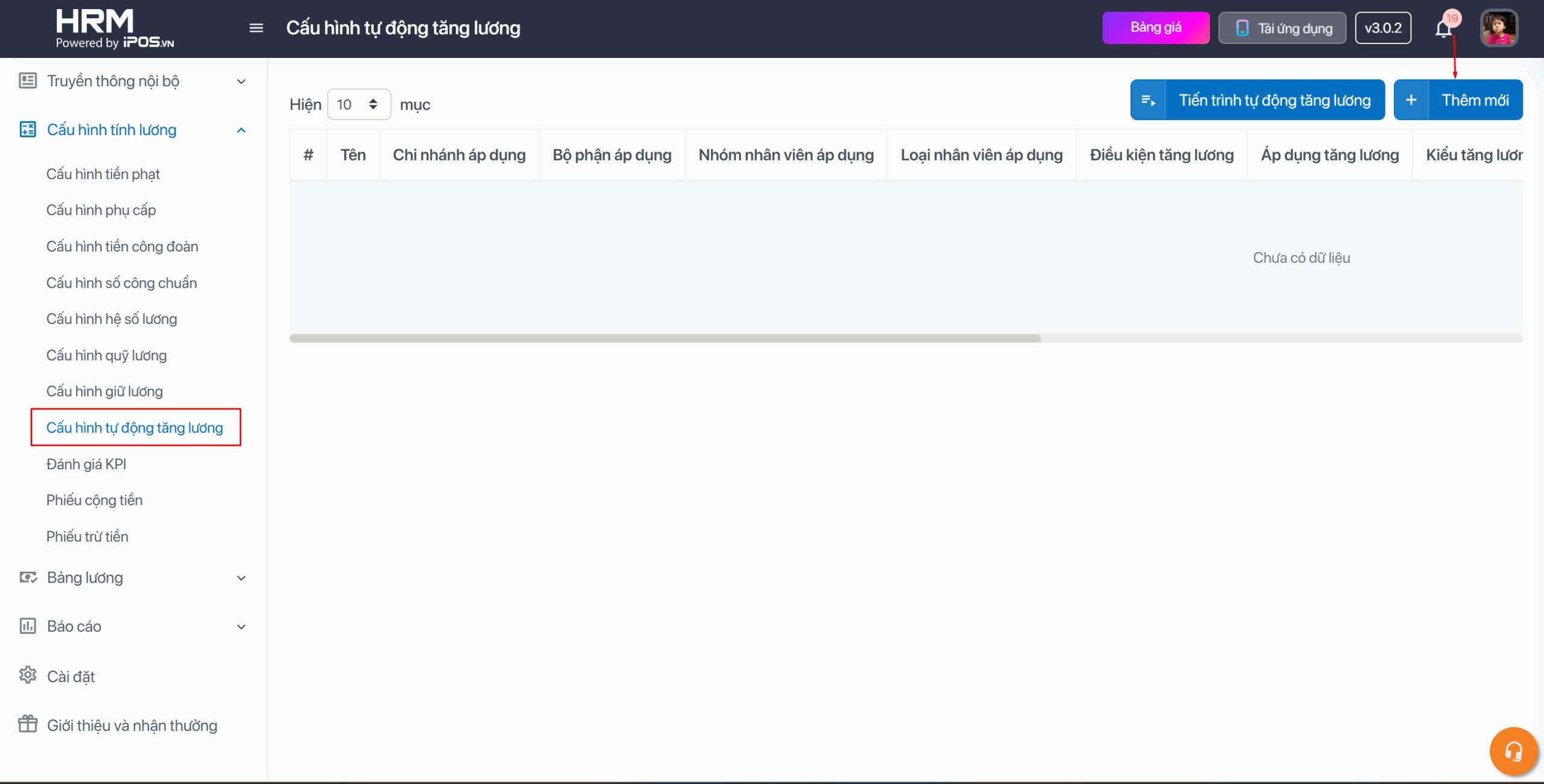Viewport: 1544px width, 784px height.
Task: Click the orange headset support icon
Action: point(1513,751)
